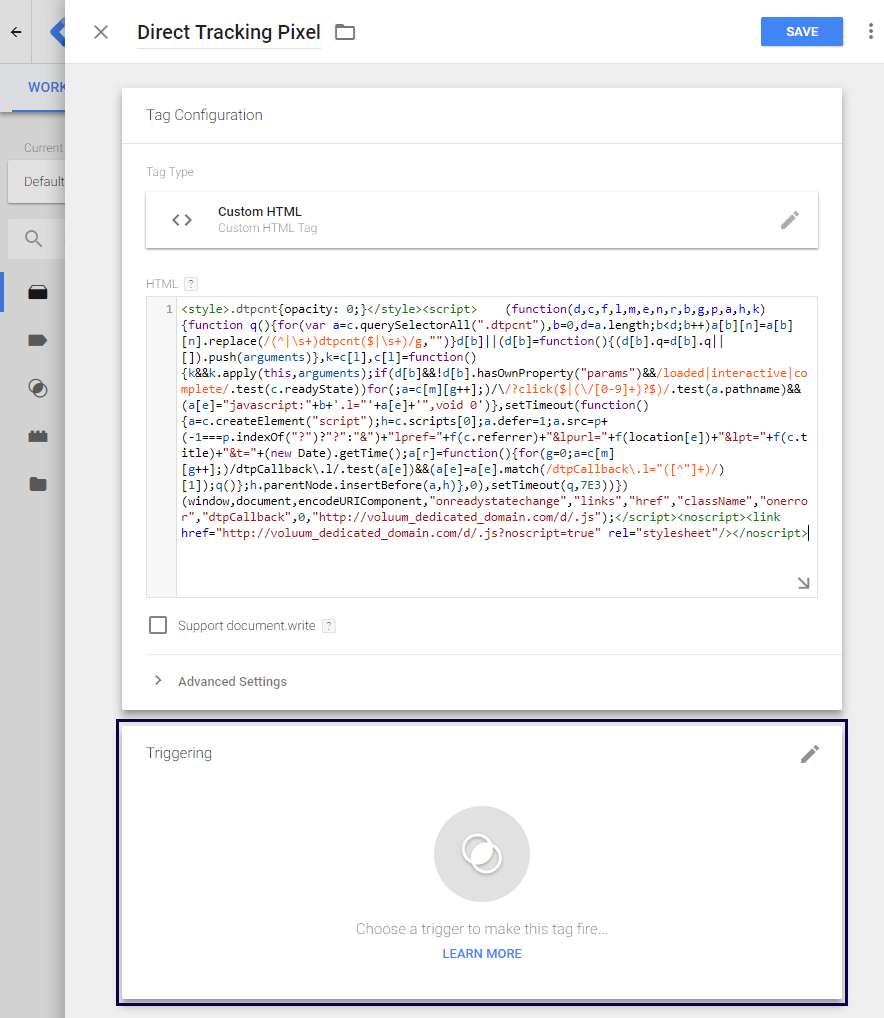Switch to the Workspace tab
The height and width of the screenshot is (1018, 884).
point(46,87)
